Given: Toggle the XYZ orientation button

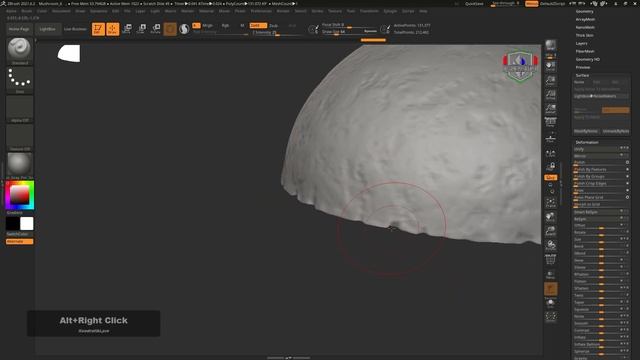Looking at the screenshot, I should click(551, 178).
